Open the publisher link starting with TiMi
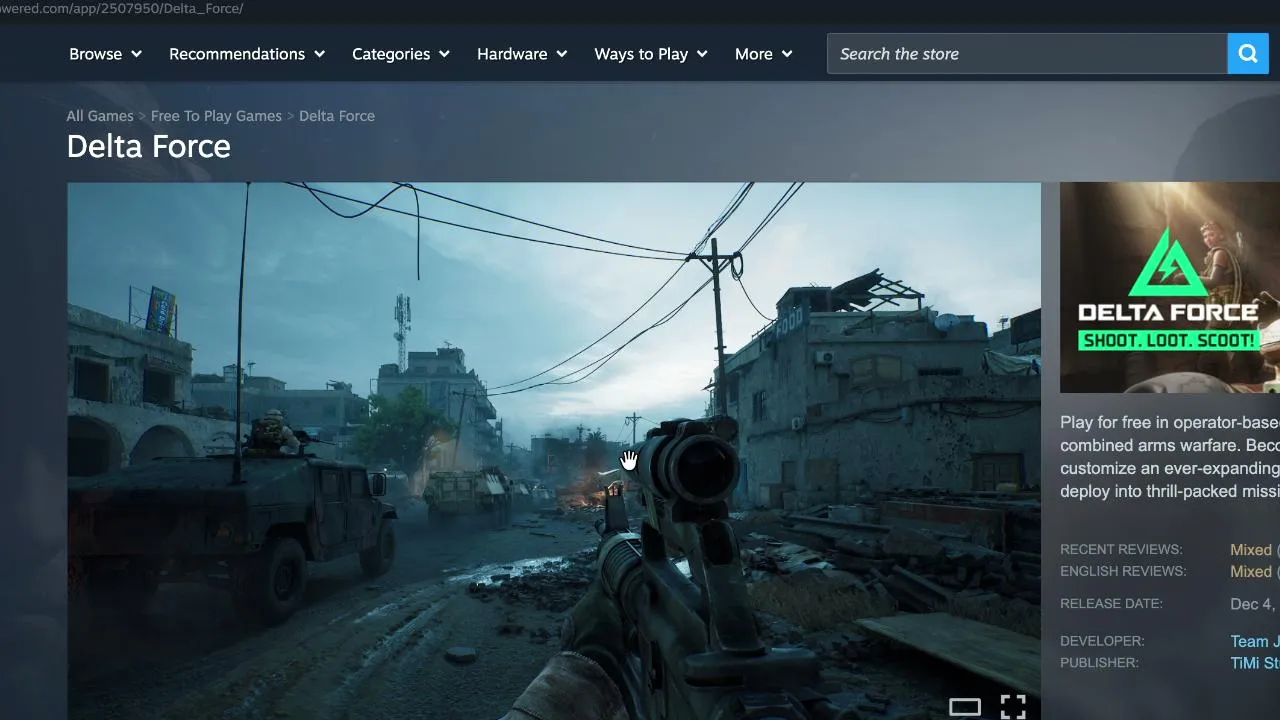 tap(1255, 664)
